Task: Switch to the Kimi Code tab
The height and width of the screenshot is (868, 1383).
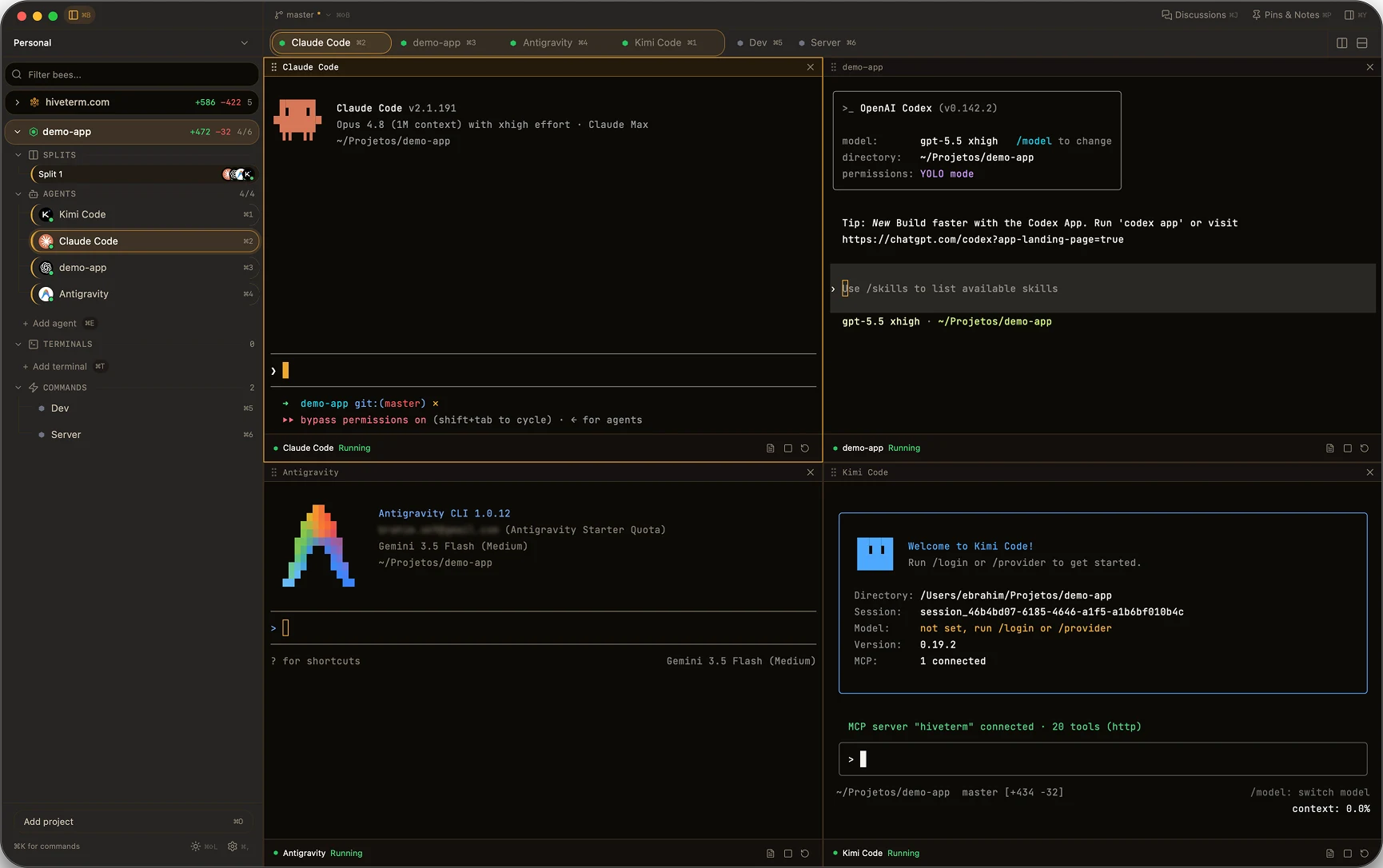Action: coord(660,43)
